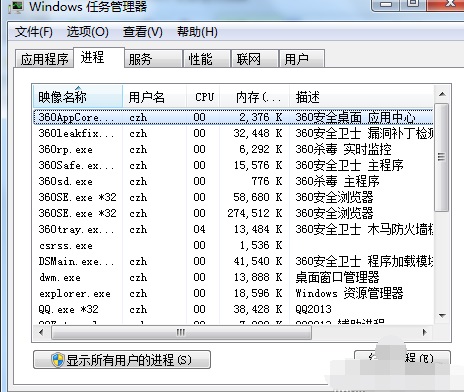Click the vertical scrollbar thumb

(x=442, y=157)
